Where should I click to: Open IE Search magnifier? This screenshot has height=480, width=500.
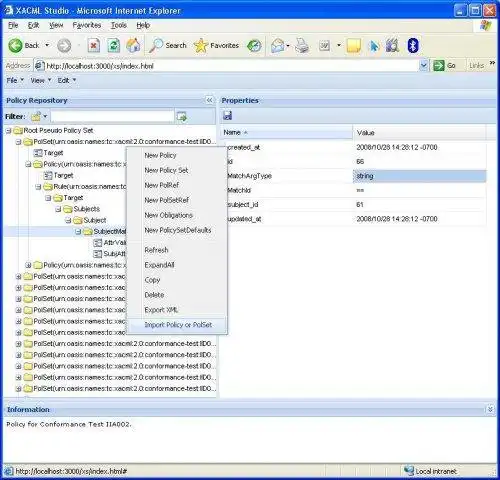[156, 46]
